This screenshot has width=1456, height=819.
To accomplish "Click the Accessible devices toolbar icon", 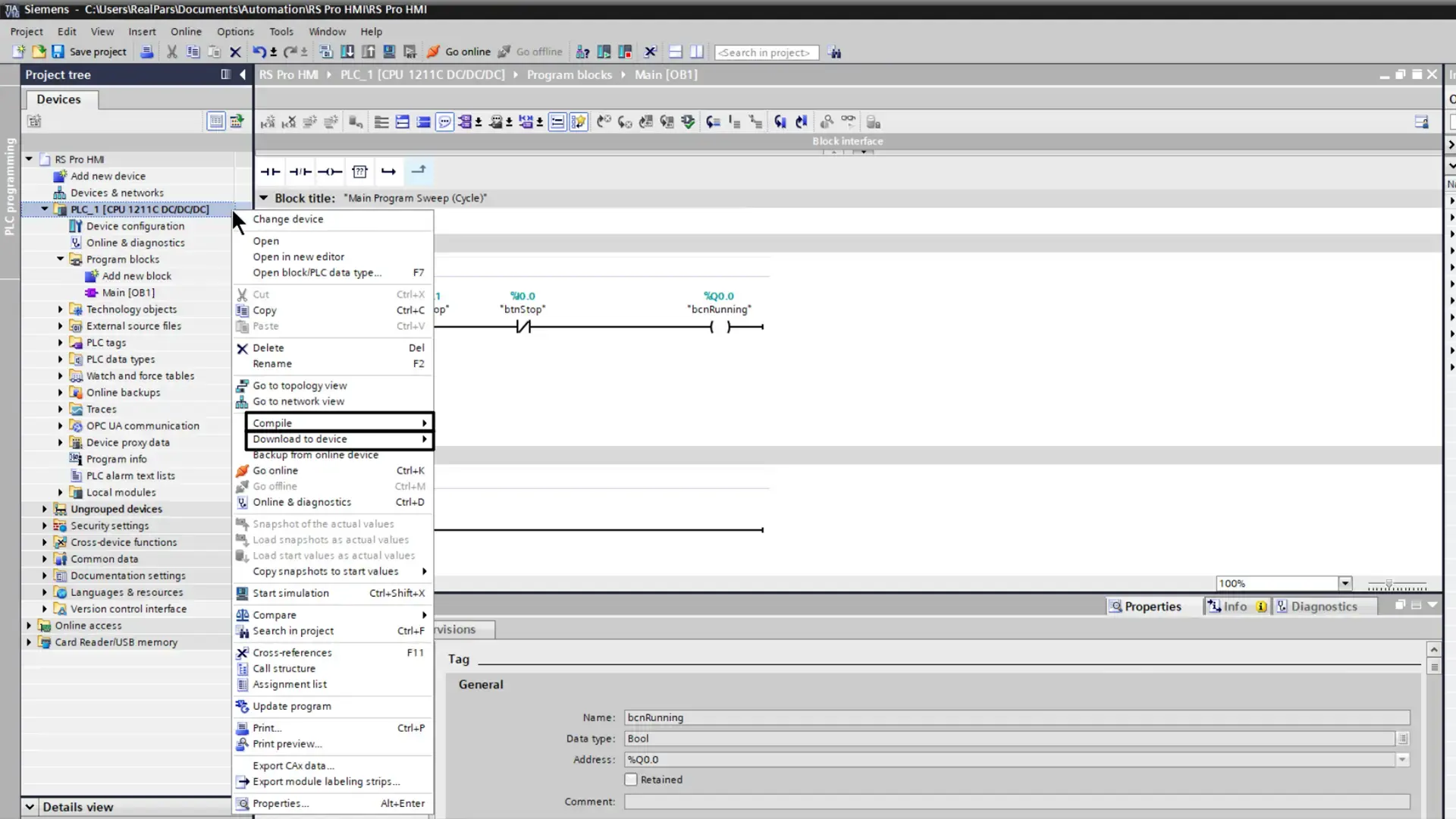I will [x=582, y=52].
